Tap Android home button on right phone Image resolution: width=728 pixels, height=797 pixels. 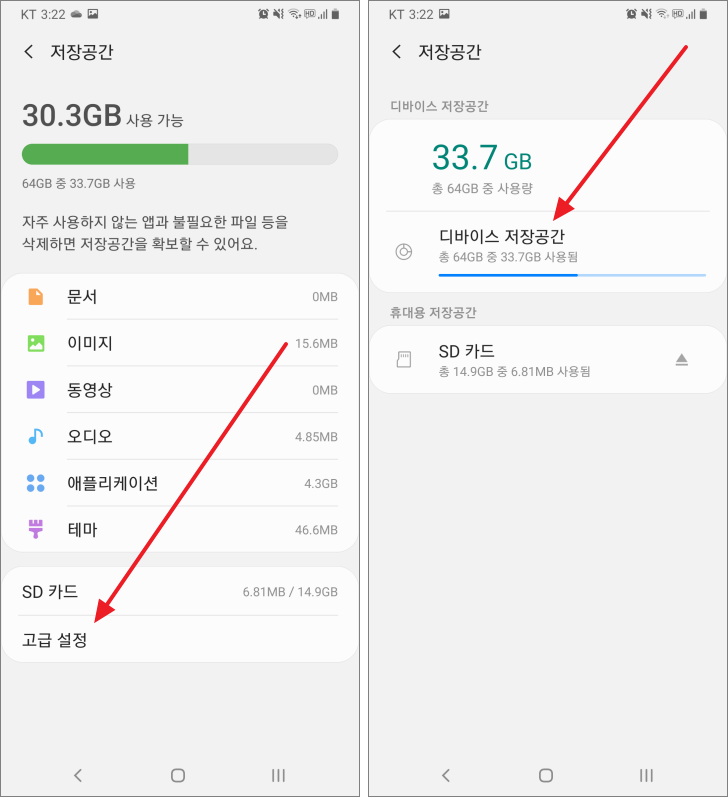coord(546,775)
